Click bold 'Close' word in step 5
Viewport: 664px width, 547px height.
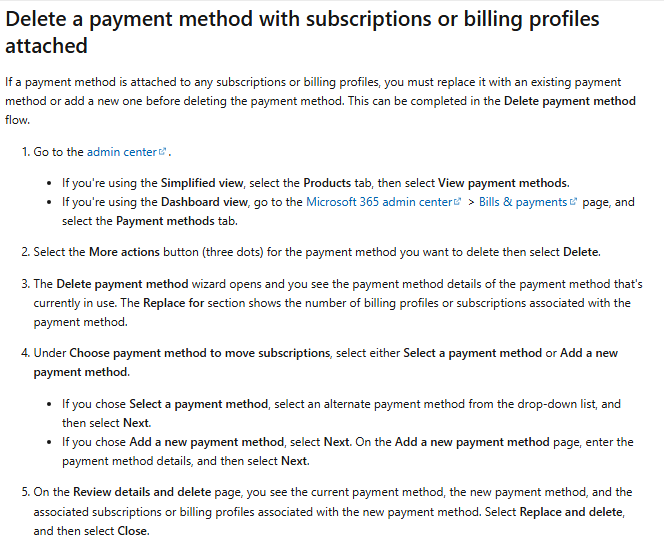coord(132,531)
